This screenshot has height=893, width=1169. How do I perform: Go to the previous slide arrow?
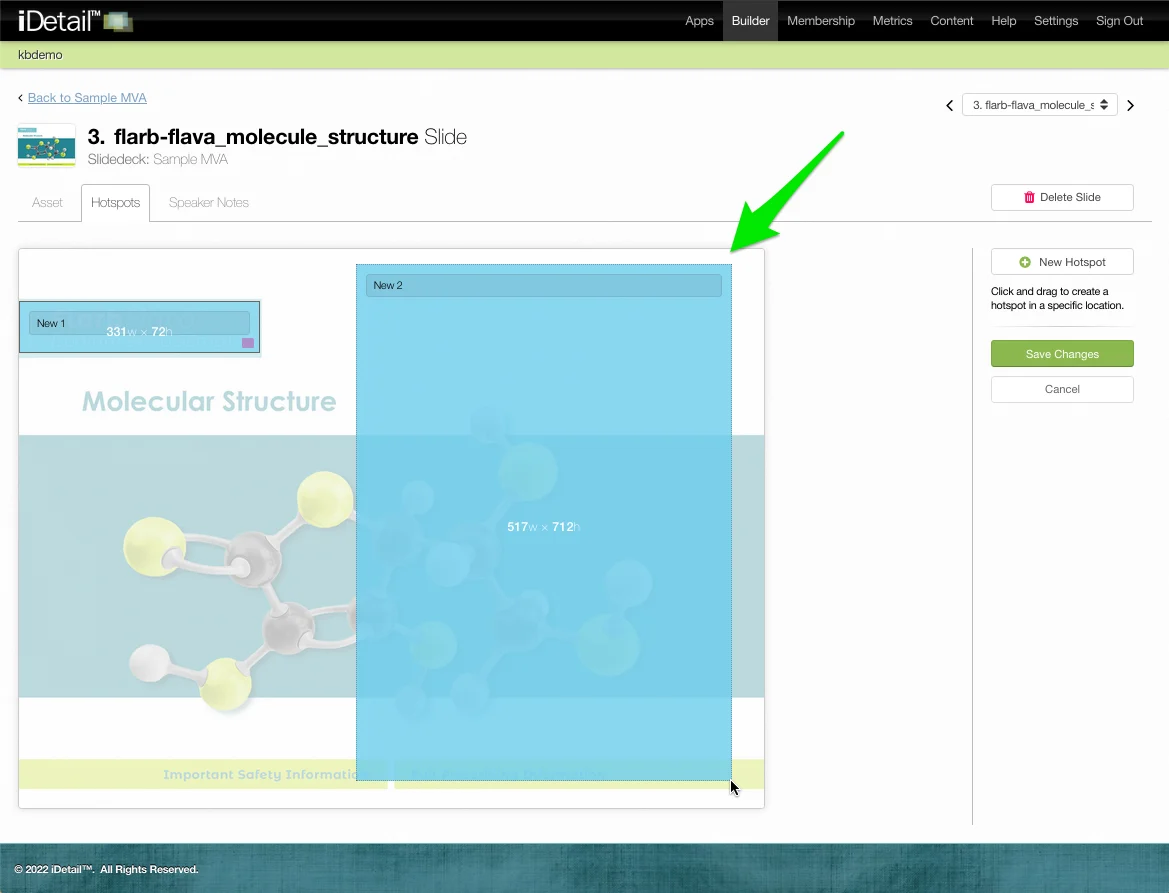pos(949,105)
